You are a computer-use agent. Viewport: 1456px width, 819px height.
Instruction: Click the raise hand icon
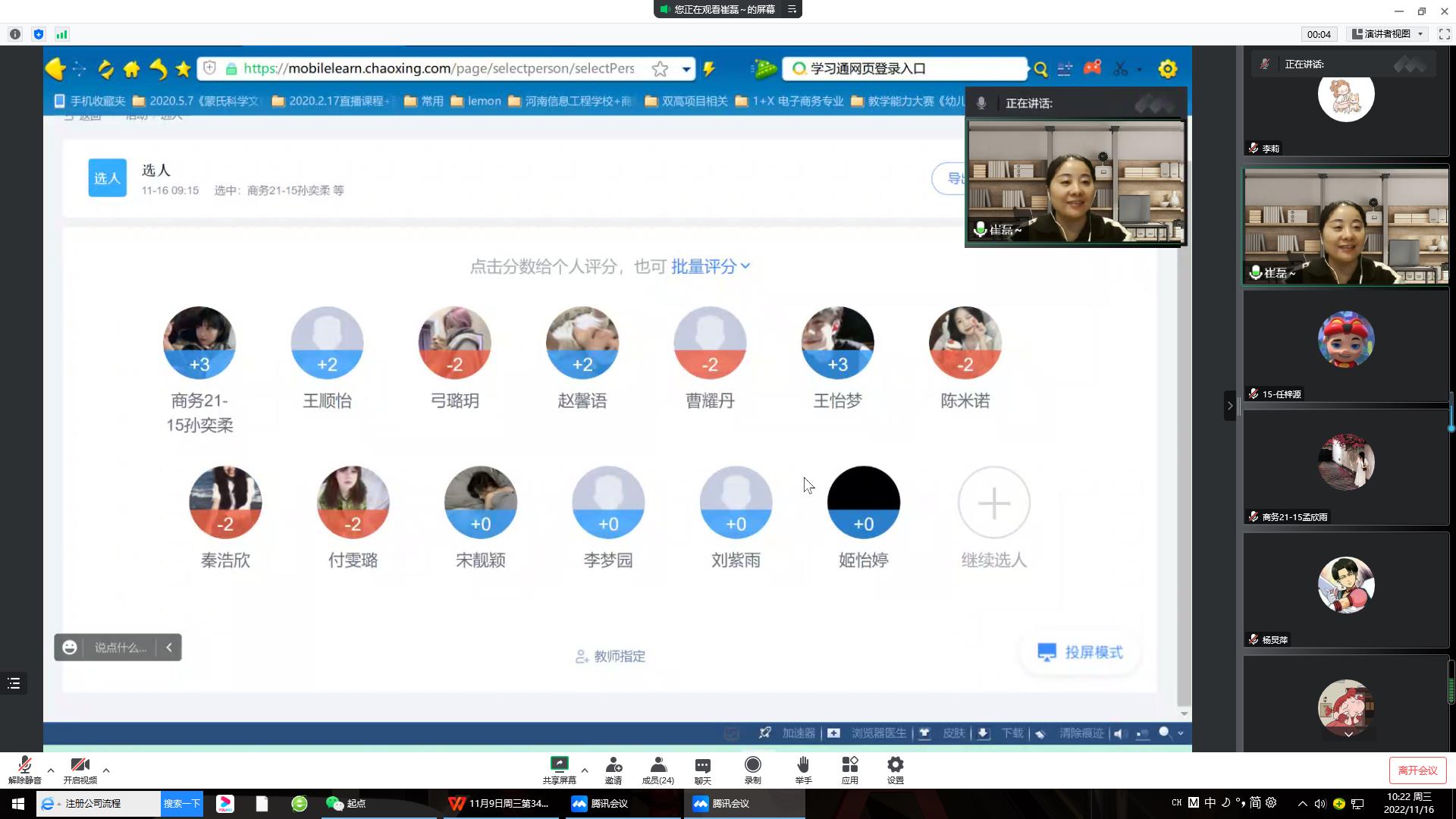point(803,764)
